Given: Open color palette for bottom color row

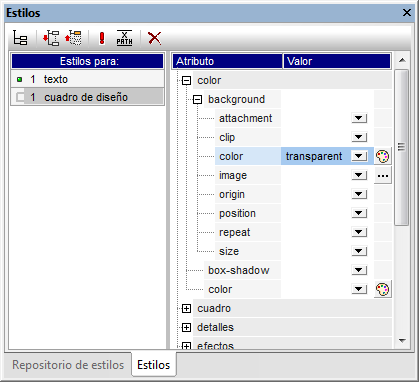Looking at the screenshot, I should pyautogui.click(x=382, y=289).
